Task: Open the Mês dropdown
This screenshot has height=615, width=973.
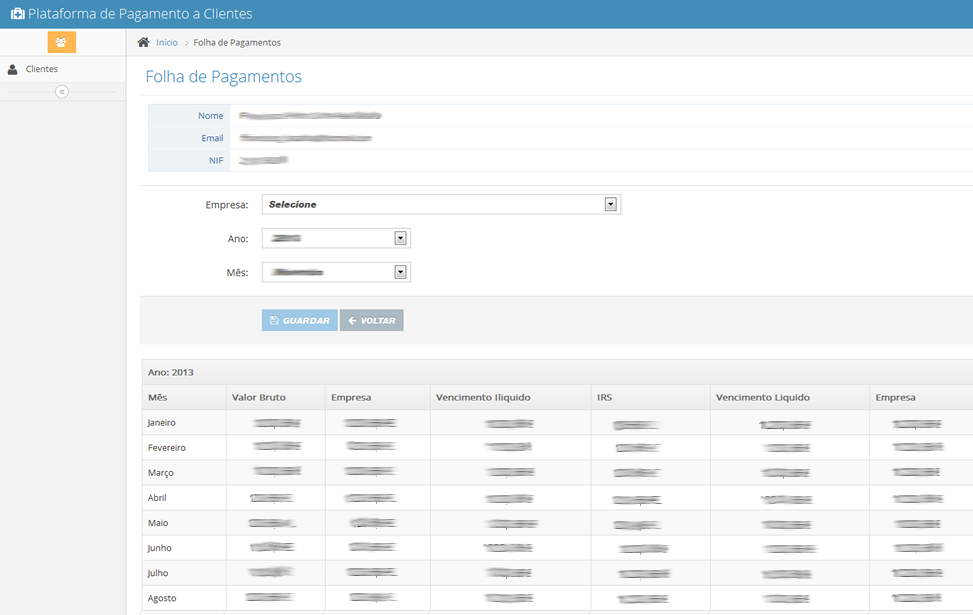Action: 336,272
